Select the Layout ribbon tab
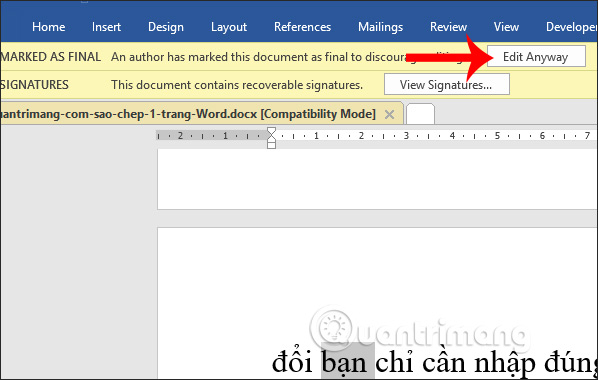The width and height of the screenshot is (598, 380). pyautogui.click(x=229, y=27)
